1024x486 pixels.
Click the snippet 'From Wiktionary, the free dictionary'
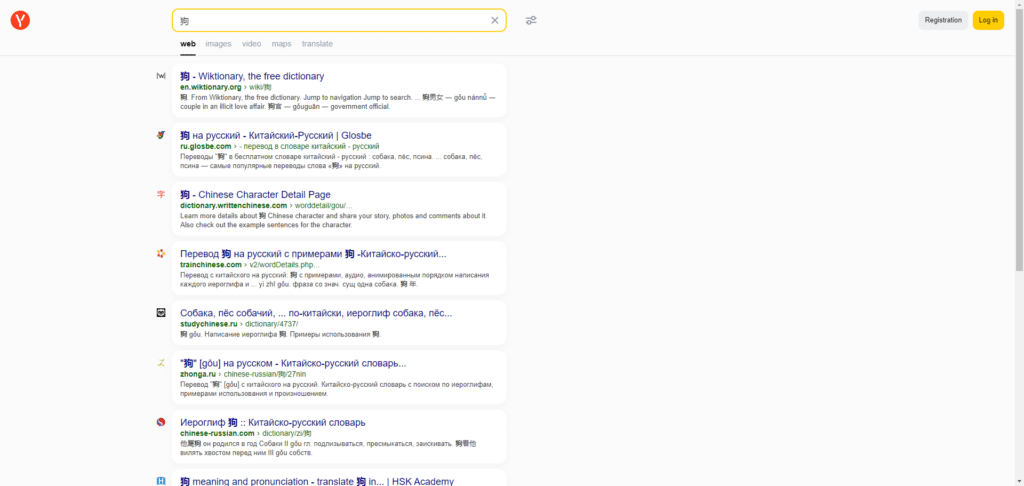[x=338, y=102]
